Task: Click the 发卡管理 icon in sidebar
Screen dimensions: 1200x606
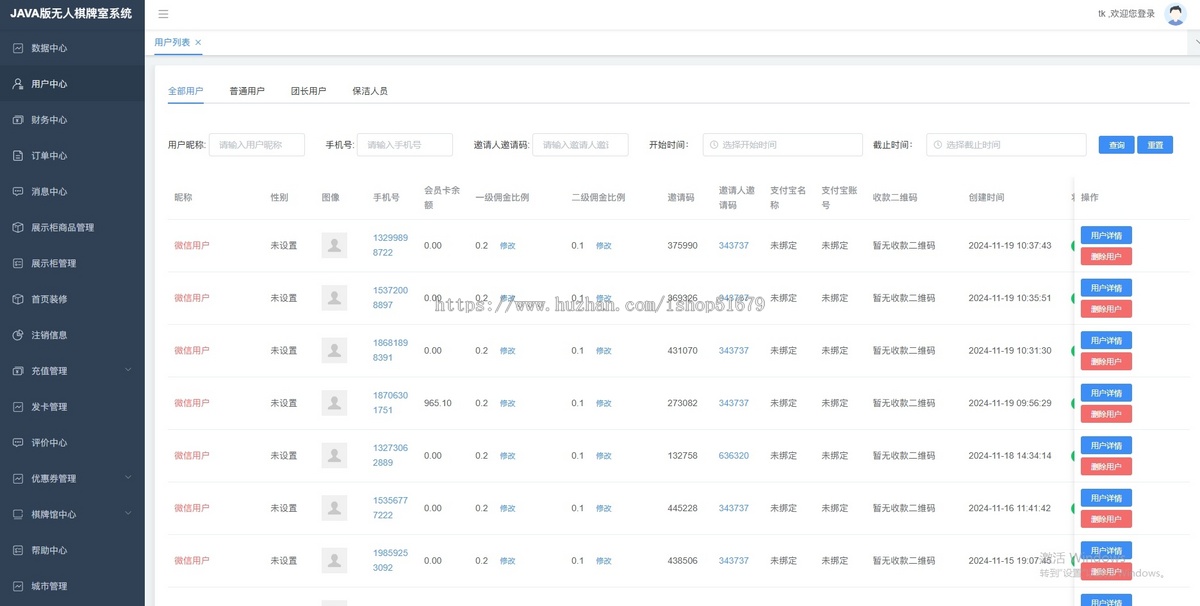Action: click(18, 407)
